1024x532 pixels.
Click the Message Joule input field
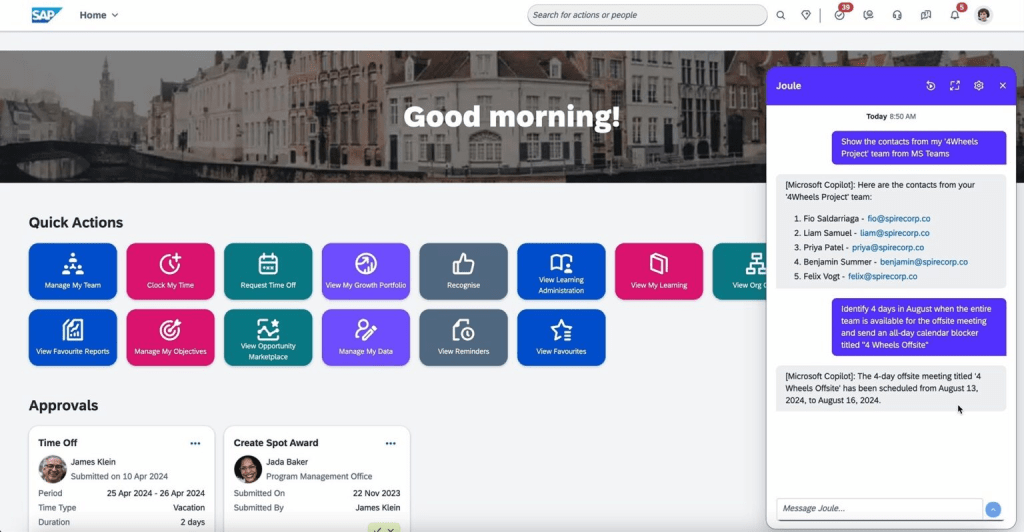(x=878, y=509)
